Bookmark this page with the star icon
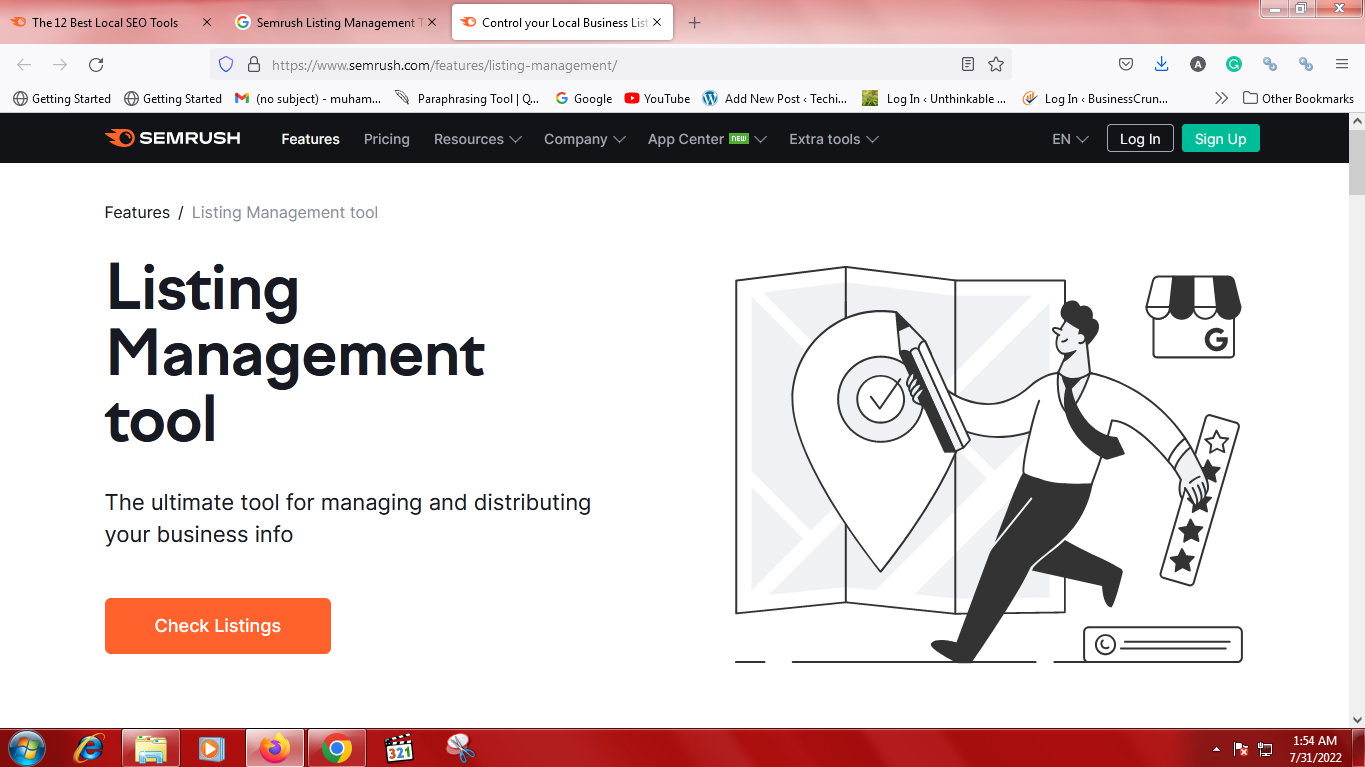 pyautogui.click(x=996, y=64)
